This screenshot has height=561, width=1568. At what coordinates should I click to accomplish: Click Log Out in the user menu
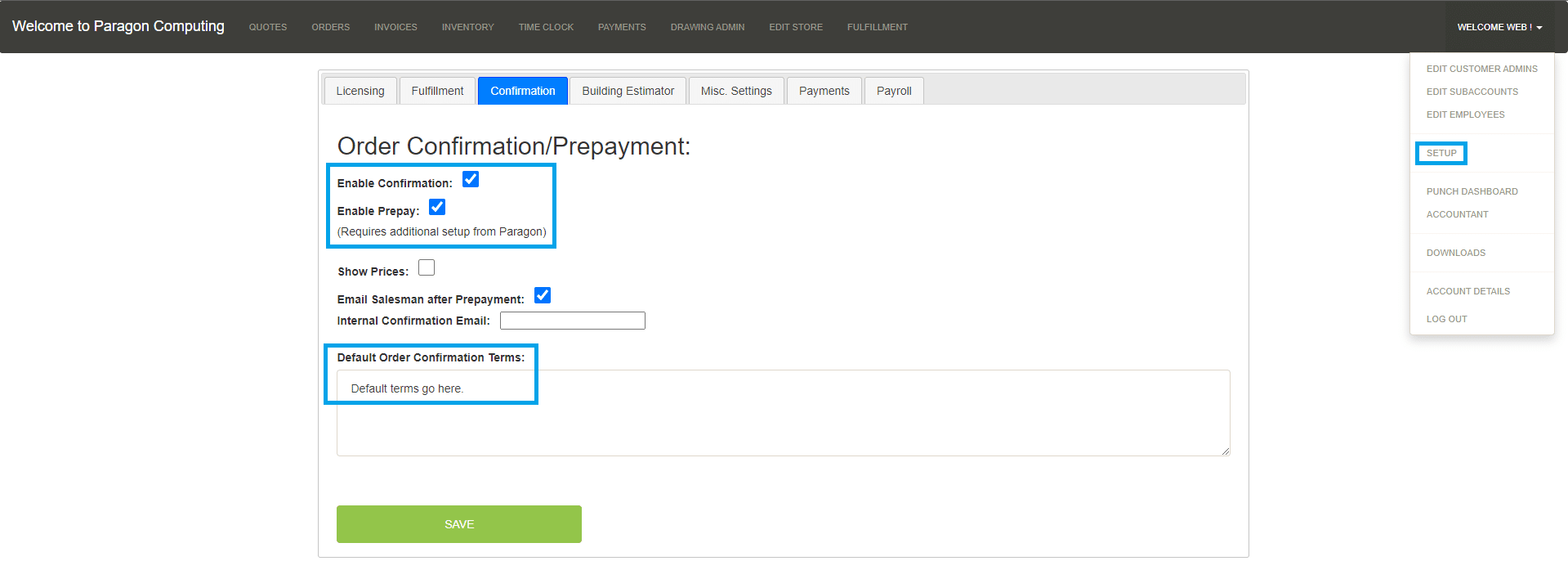1446,319
